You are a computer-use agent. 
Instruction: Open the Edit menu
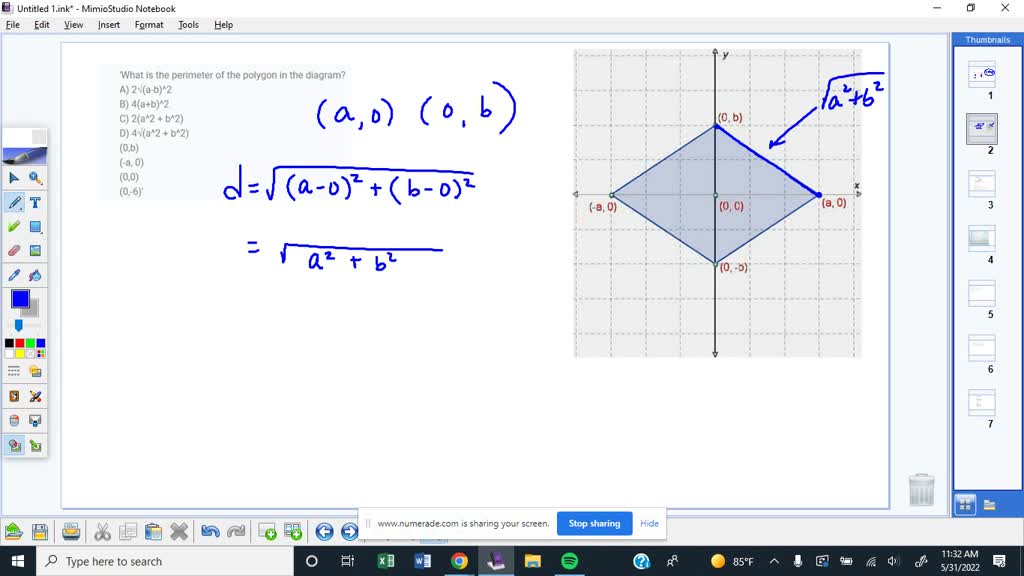click(42, 25)
